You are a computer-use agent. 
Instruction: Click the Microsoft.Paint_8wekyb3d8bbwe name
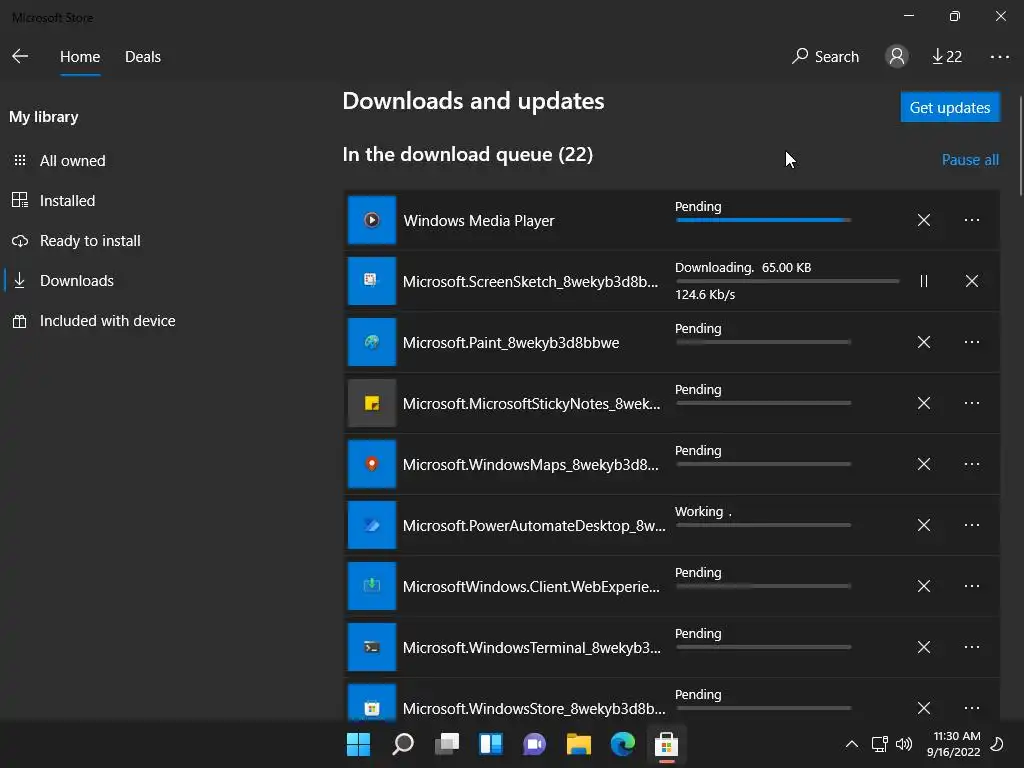511,343
